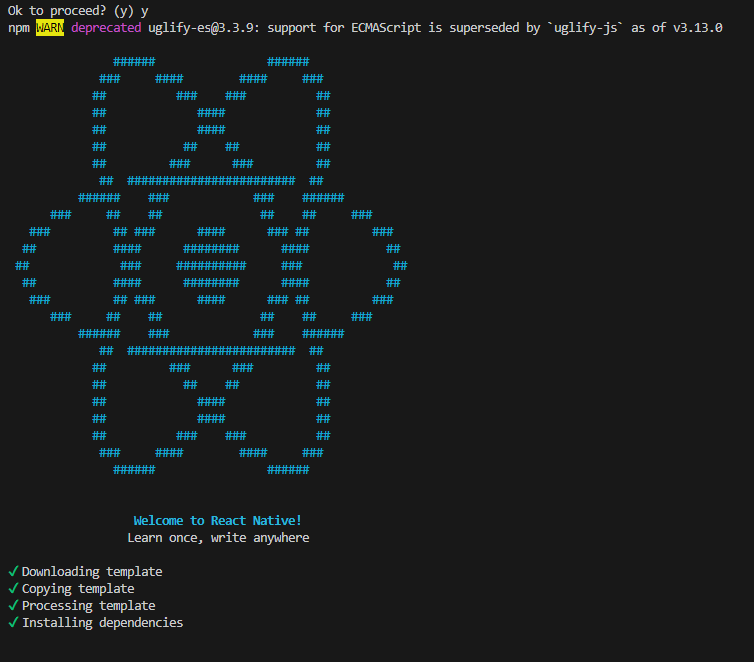Viewport: 754px width, 662px height.
Task: Click the "`uglify-js`" text in warning
Action: tap(585, 28)
